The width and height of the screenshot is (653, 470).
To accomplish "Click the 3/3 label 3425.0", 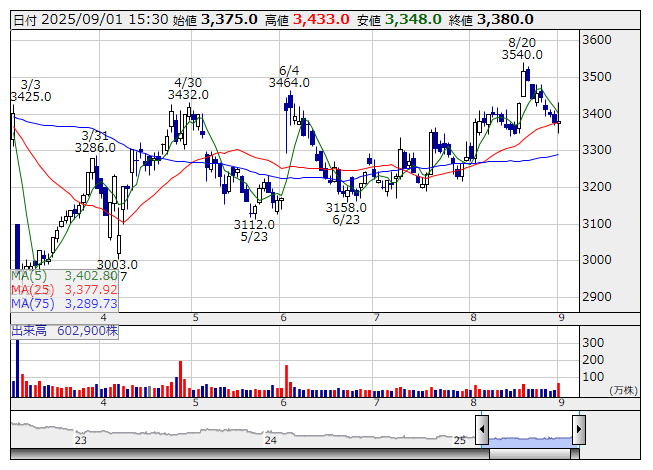I will pyautogui.click(x=31, y=96).
